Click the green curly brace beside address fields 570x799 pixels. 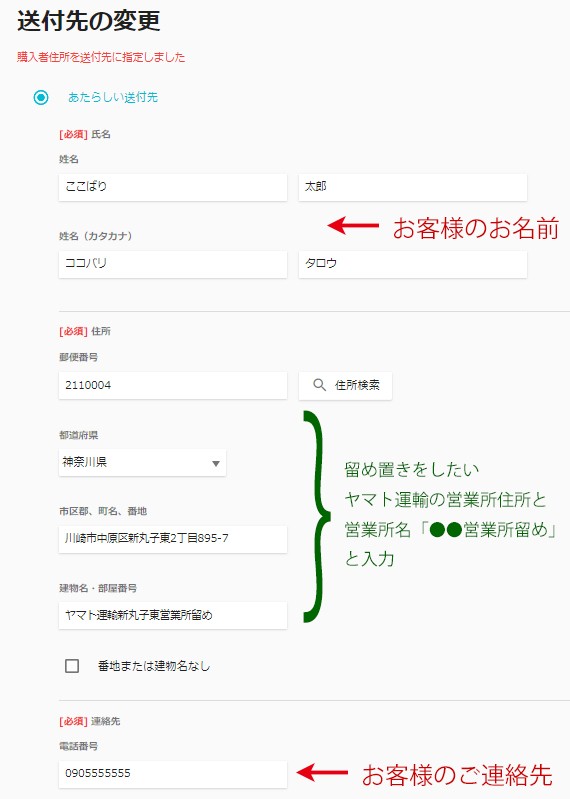tap(316, 516)
